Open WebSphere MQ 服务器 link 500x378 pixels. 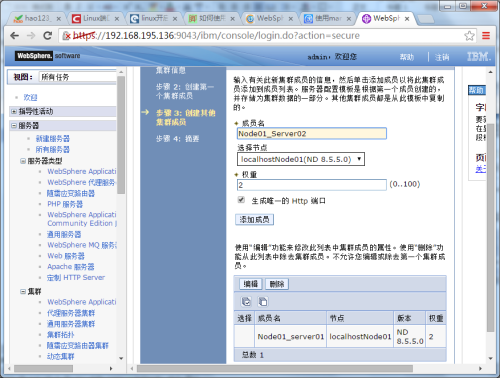click(82, 245)
